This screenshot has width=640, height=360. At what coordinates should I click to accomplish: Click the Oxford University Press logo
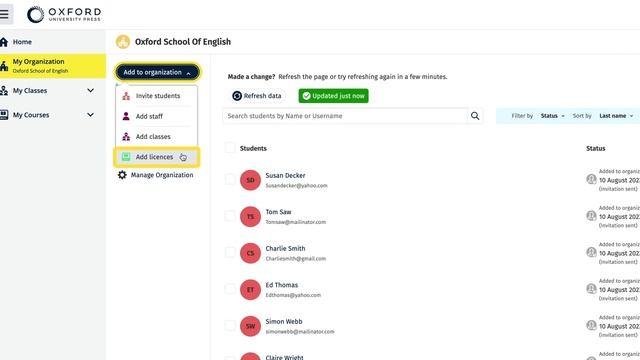(64, 15)
